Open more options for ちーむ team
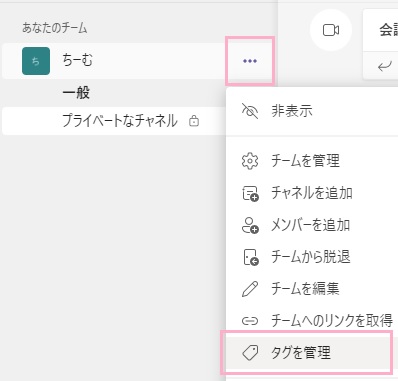398x381 pixels. 250,61
